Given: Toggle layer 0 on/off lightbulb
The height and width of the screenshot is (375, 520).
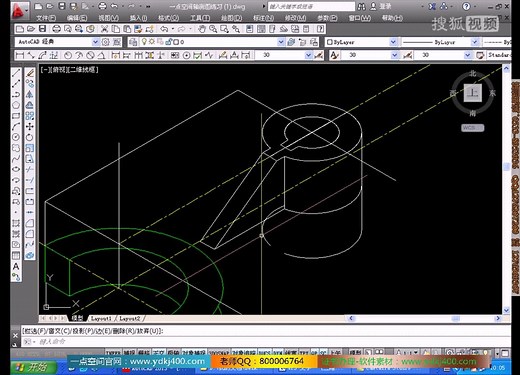Looking at the screenshot, I should click(x=144, y=42).
